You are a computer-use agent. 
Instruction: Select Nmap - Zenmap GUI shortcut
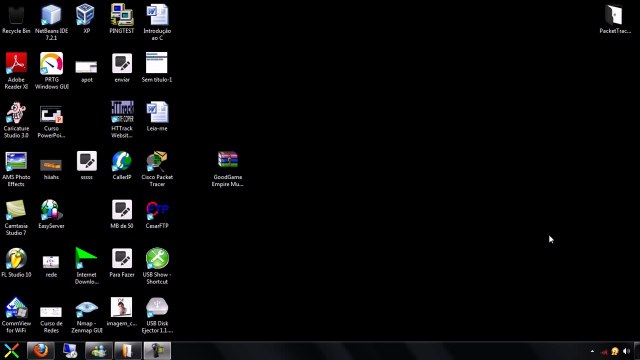(x=87, y=317)
